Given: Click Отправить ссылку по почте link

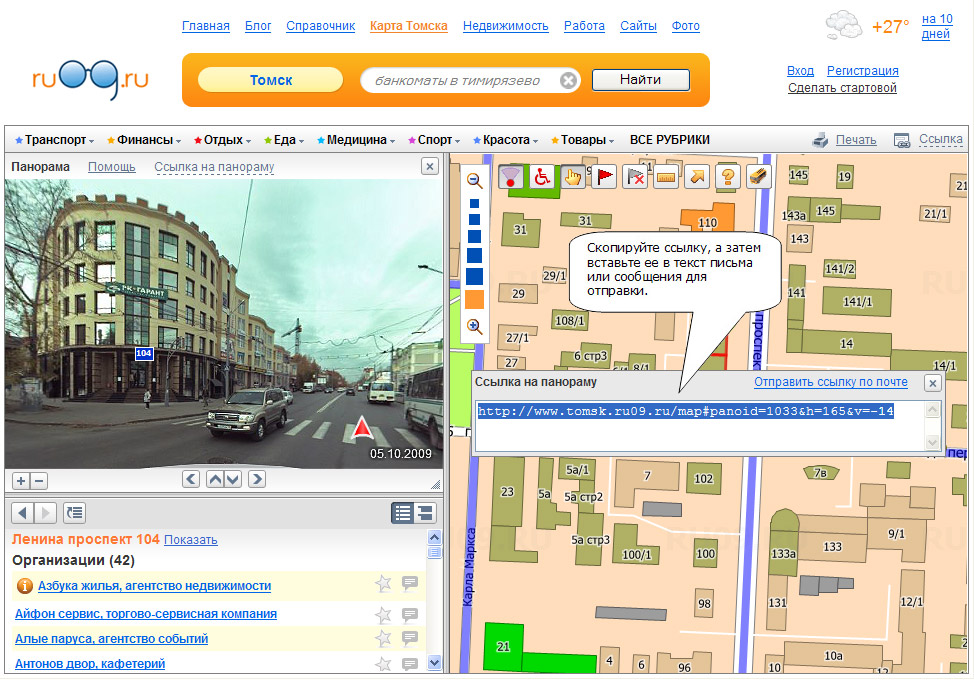Looking at the screenshot, I should (830, 382).
